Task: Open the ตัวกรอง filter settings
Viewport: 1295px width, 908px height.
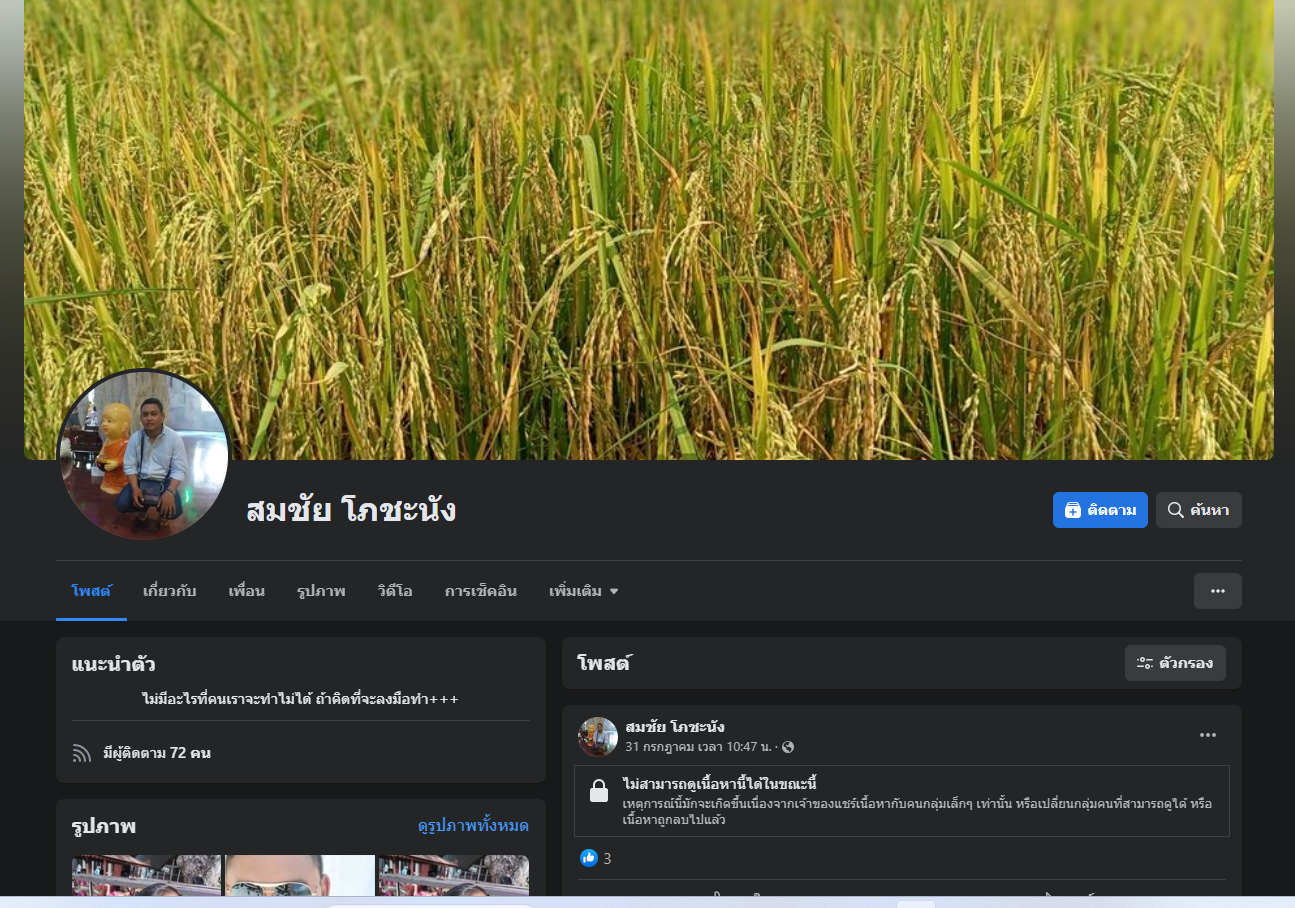Action: point(1174,663)
